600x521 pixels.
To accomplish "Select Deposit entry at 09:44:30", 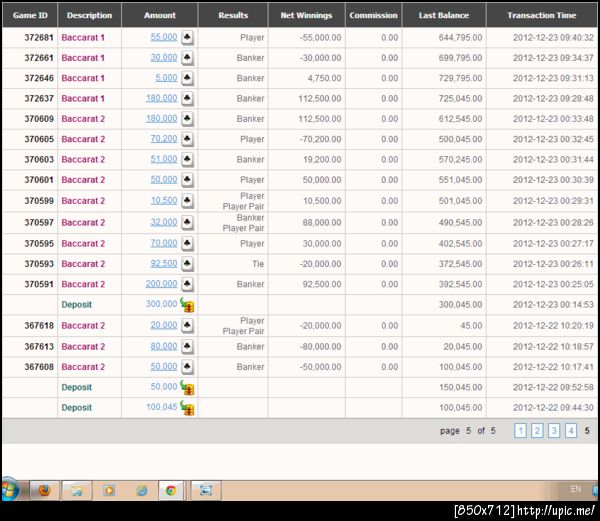I will click(x=77, y=408).
